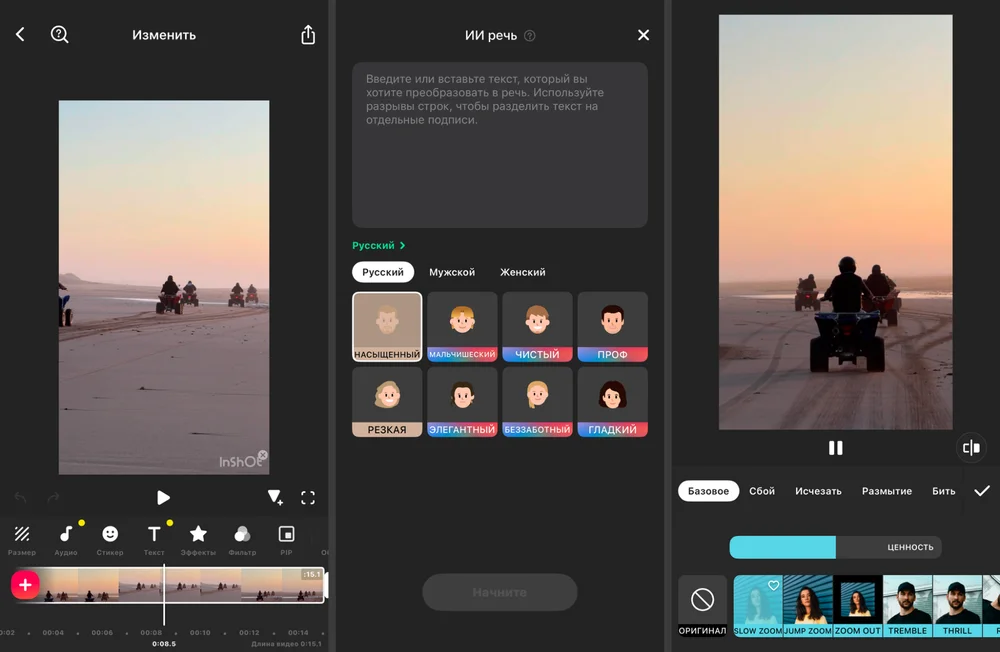This screenshot has width=1000, height=652.
Task: Select the Мужской voice filter
Action: [x=452, y=272]
